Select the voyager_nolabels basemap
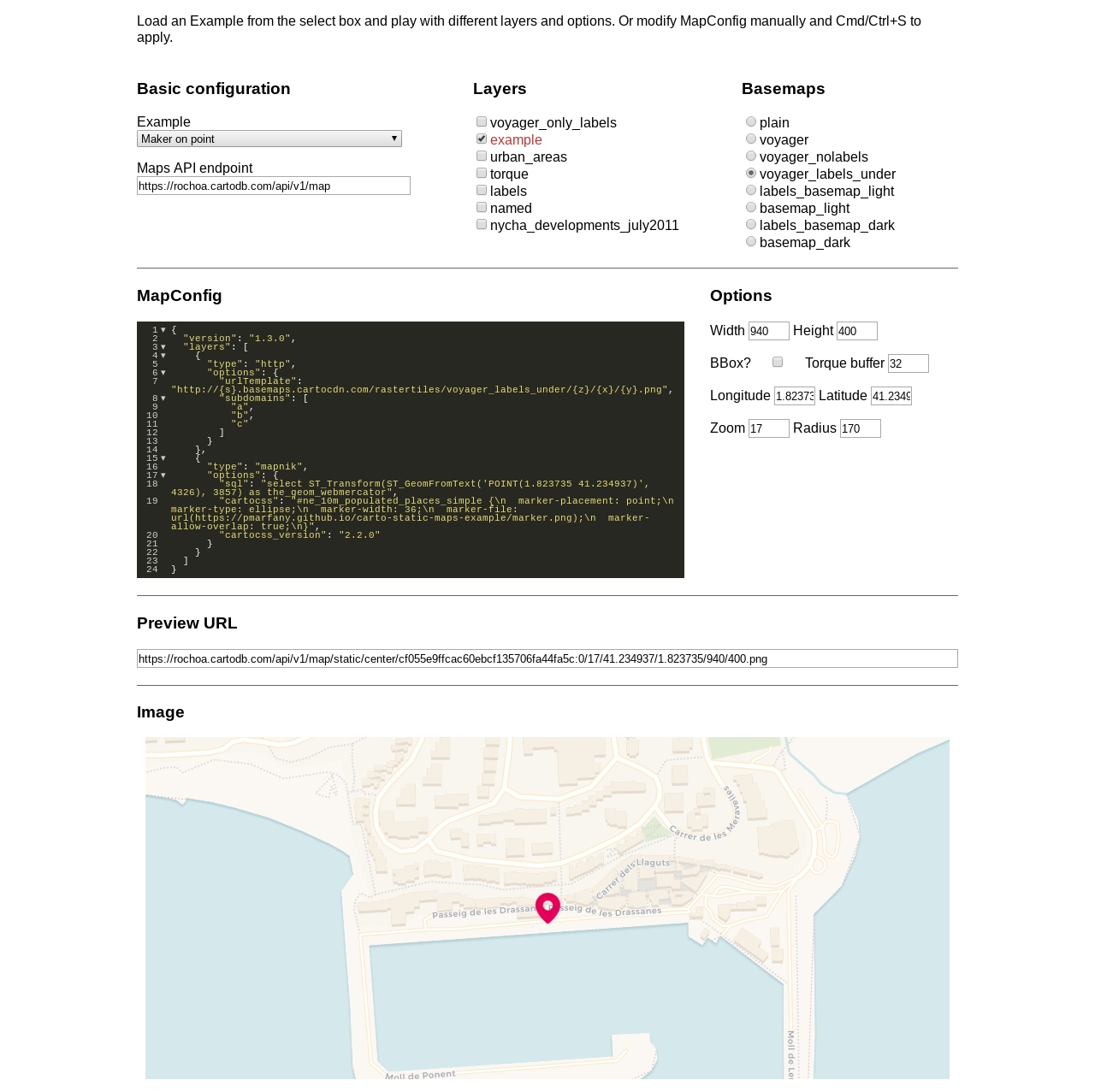 coord(750,156)
